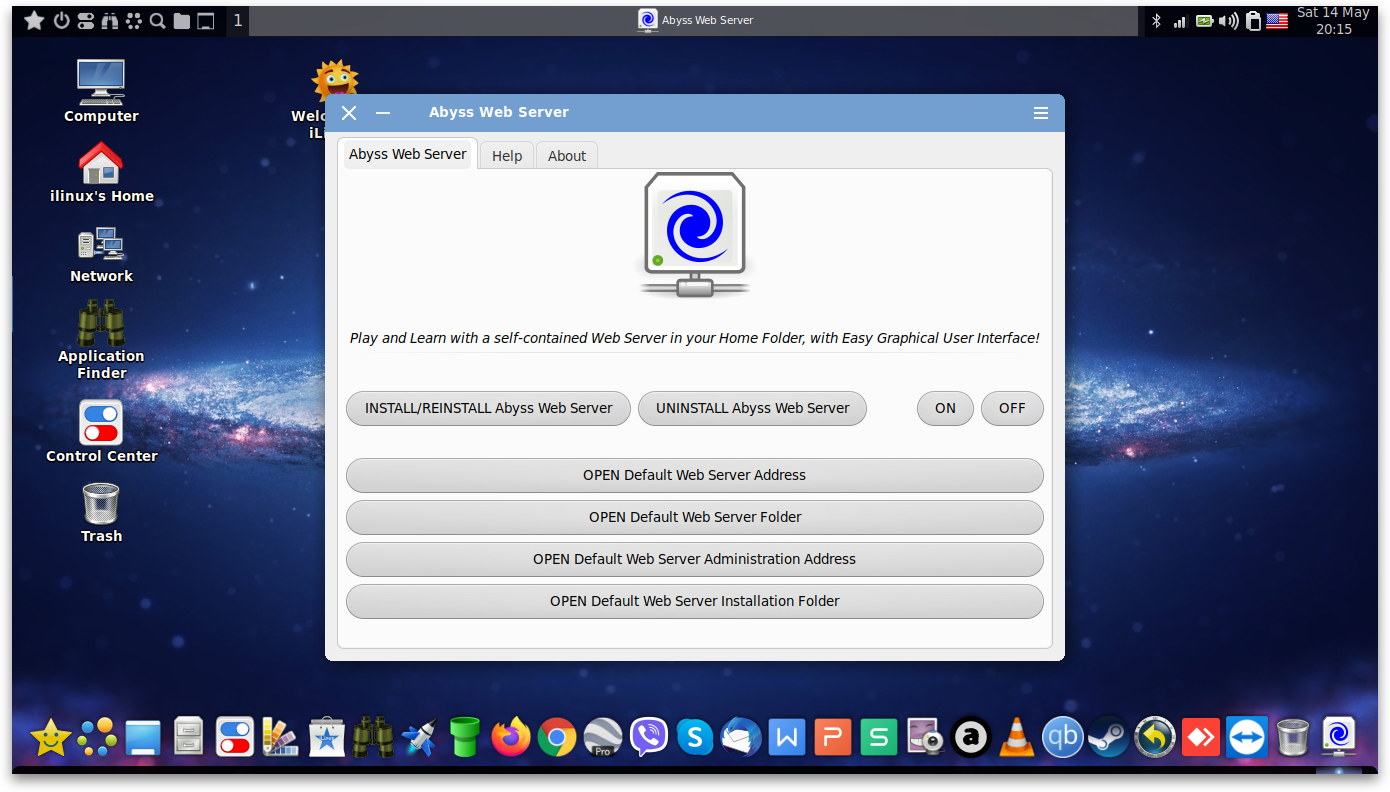Open the About tab

point(567,156)
